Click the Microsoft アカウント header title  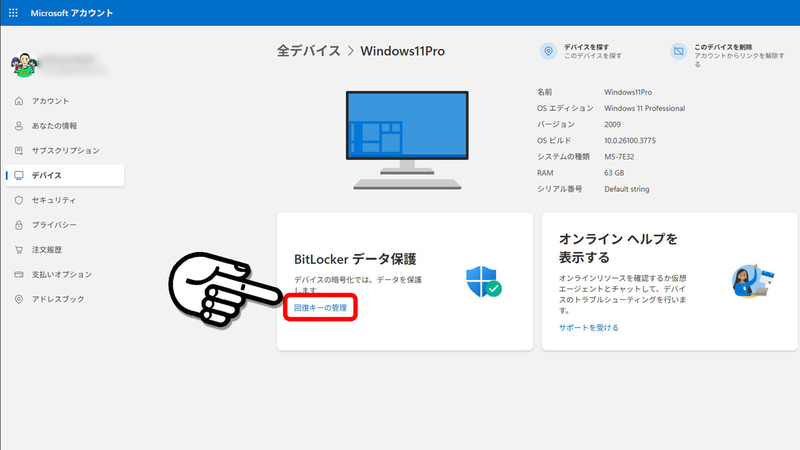coord(71,13)
